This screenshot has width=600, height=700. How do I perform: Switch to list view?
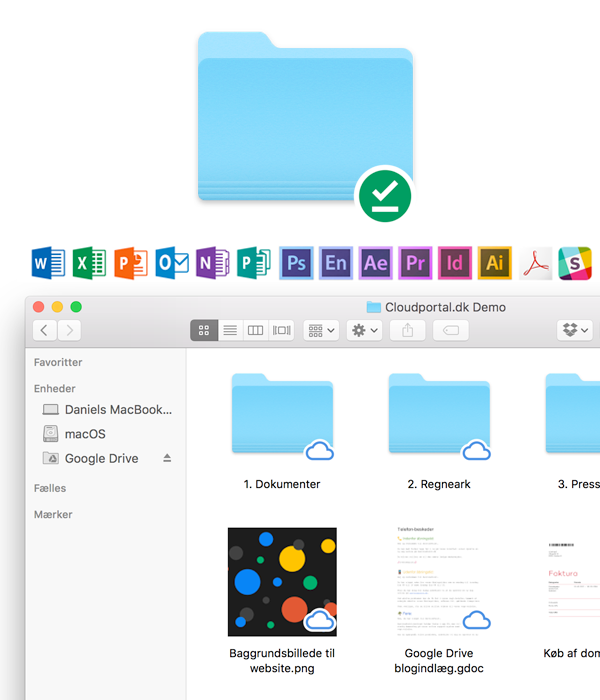coord(230,330)
